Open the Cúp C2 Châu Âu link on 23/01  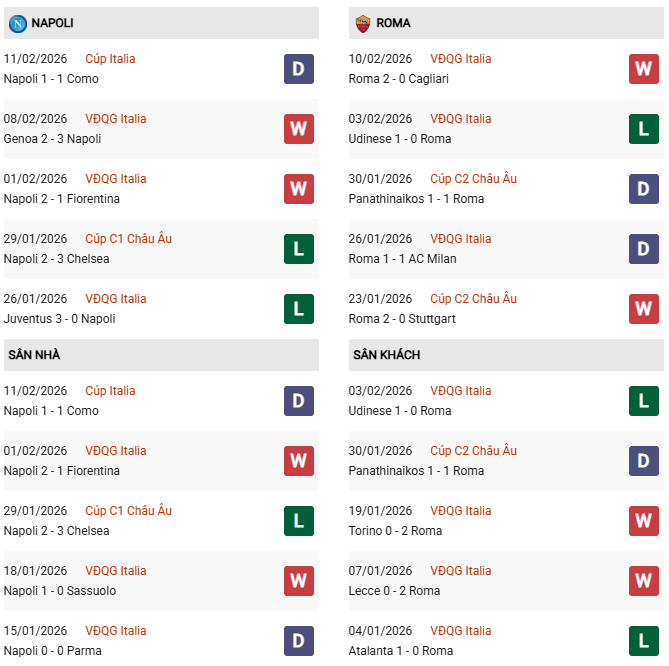pyautogui.click(x=473, y=299)
